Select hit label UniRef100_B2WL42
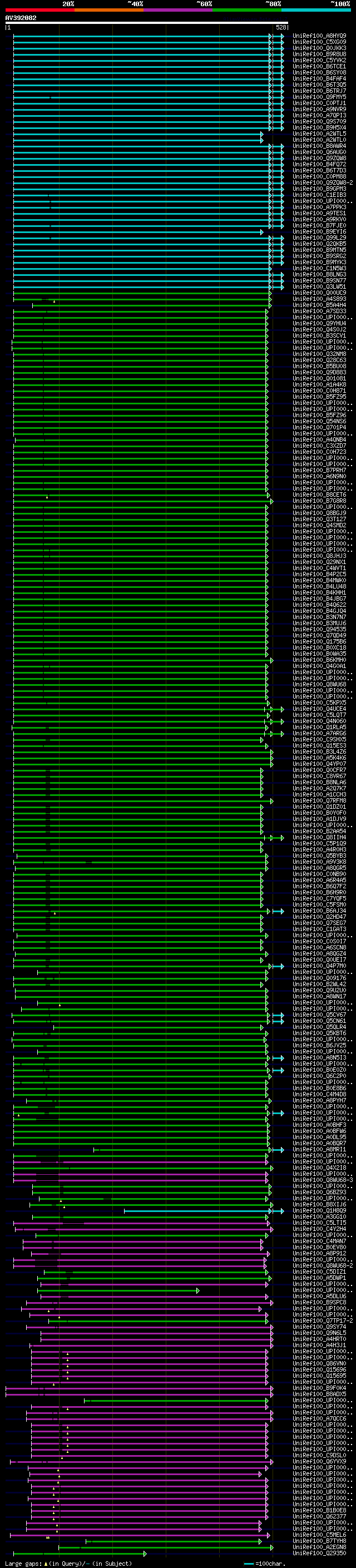 pos(319,985)
